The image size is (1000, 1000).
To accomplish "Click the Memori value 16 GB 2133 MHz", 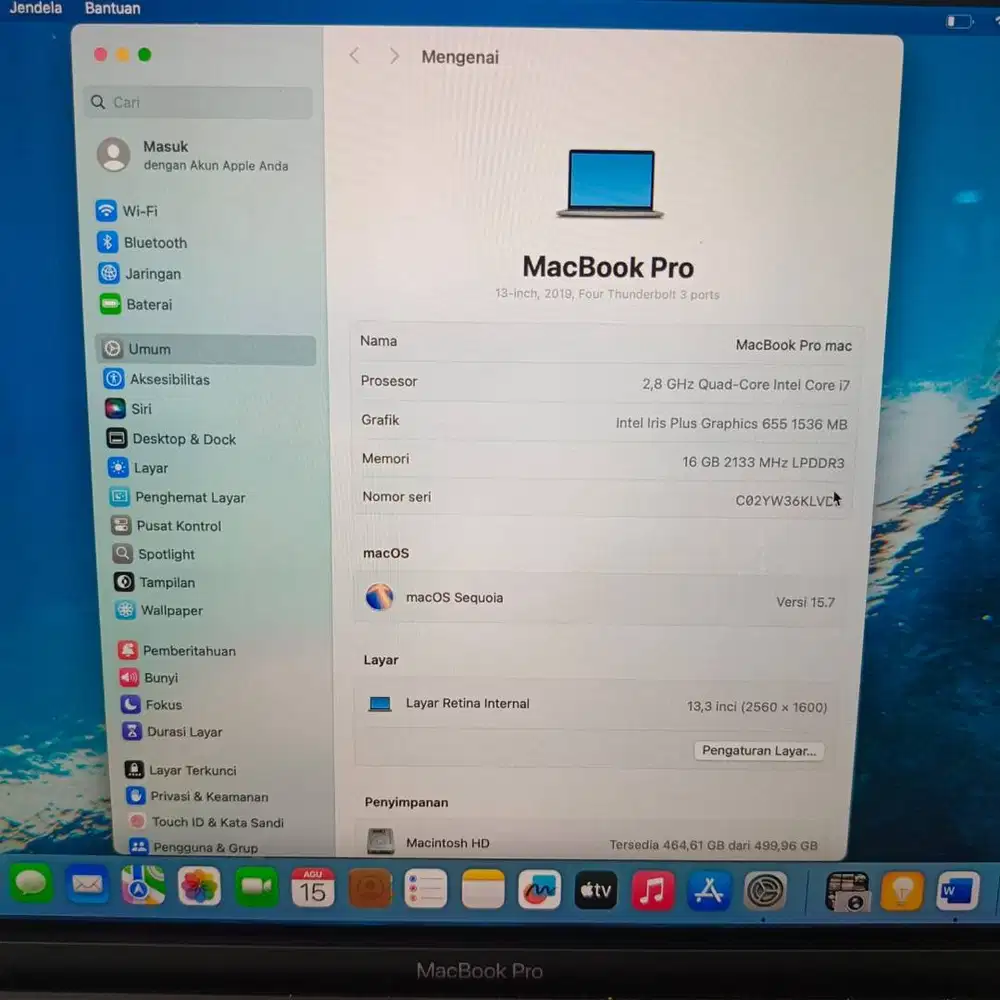I will click(763, 462).
